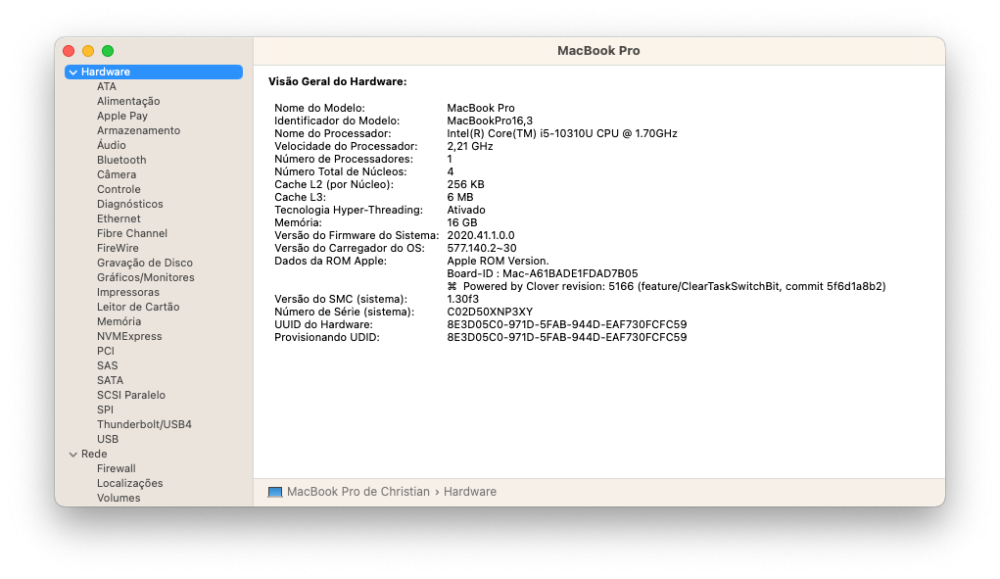Click the processor name Intel Core i5-10310U
1000x579 pixels.
[x=562, y=133]
